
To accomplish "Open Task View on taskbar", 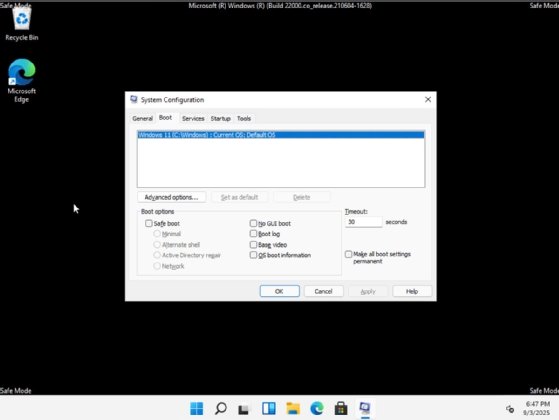I will (244, 408).
